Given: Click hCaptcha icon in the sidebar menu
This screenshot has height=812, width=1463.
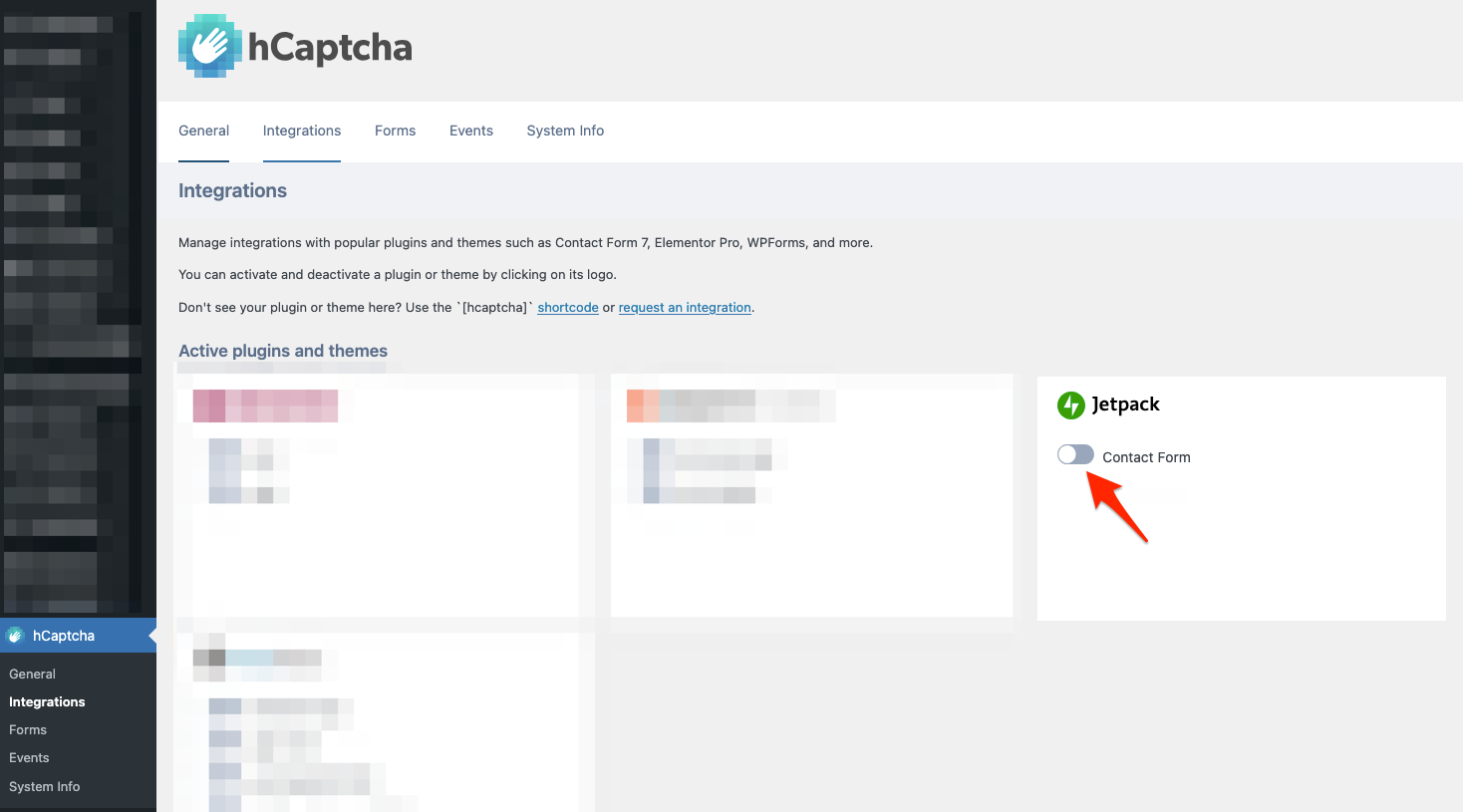Looking at the screenshot, I should 15,636.
